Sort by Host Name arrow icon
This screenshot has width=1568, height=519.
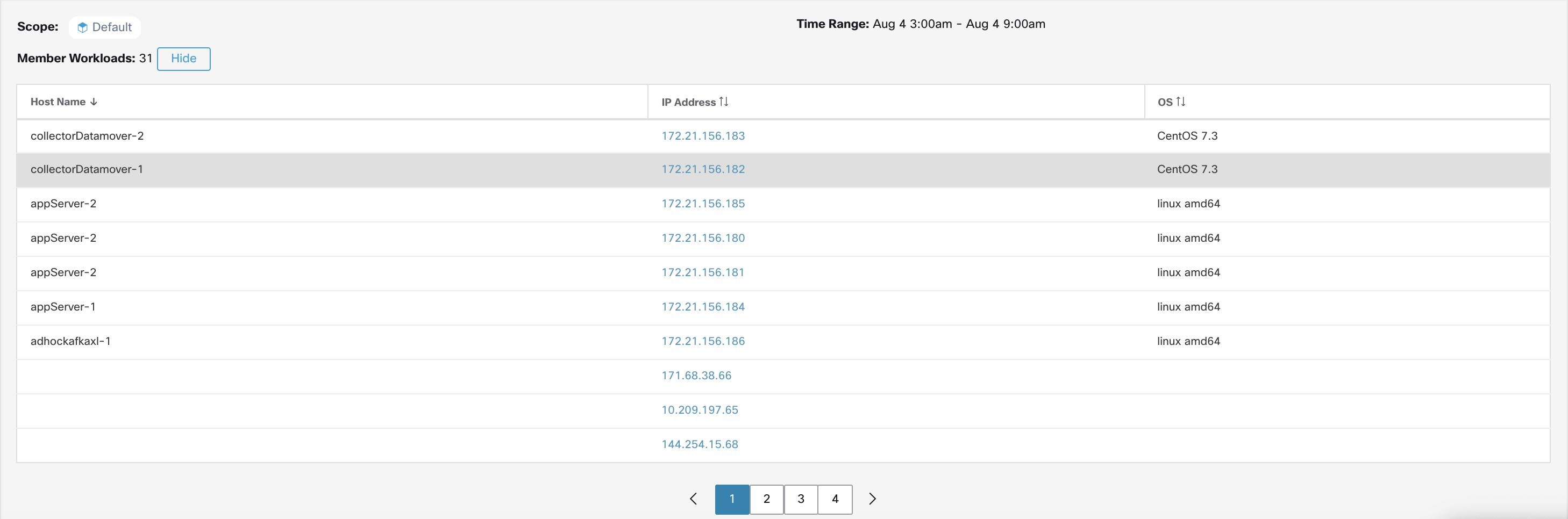(x=93, y=102)
